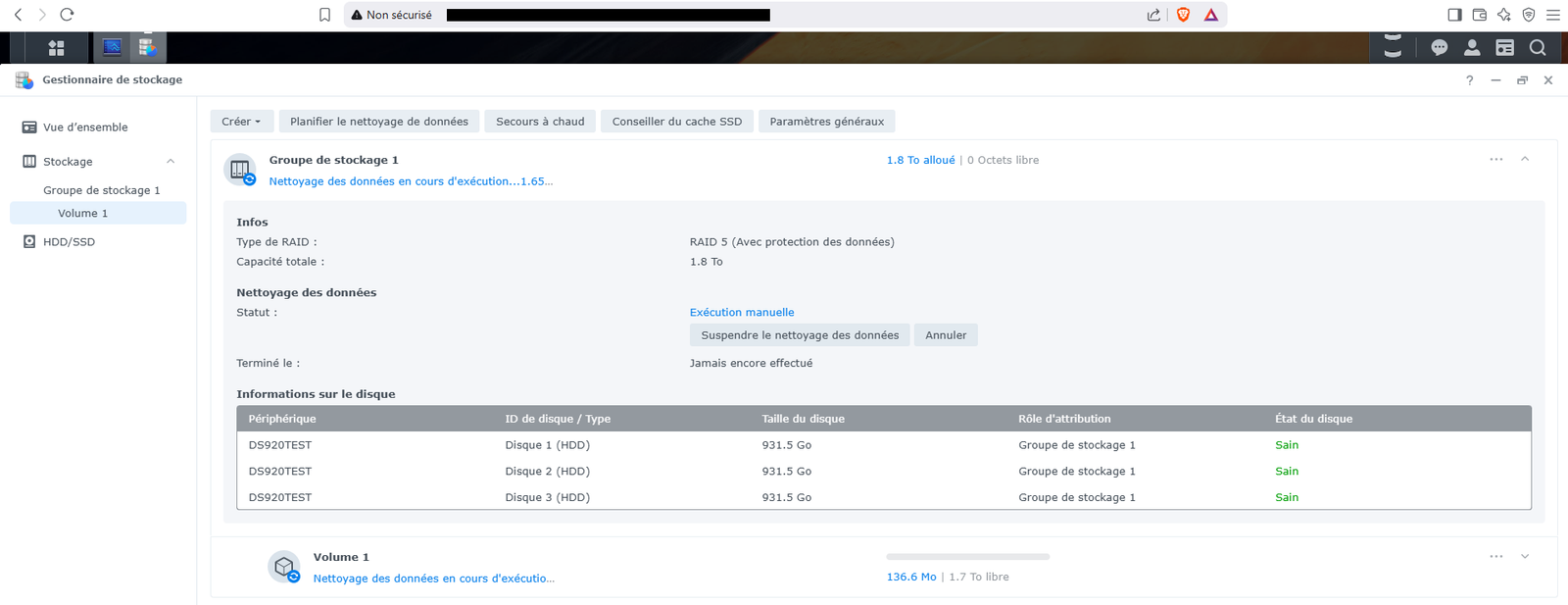Image resolution: width=1568 pixels, height=605 pixels.
Task: Click the ID de disque / Type header
Action: 622,419
